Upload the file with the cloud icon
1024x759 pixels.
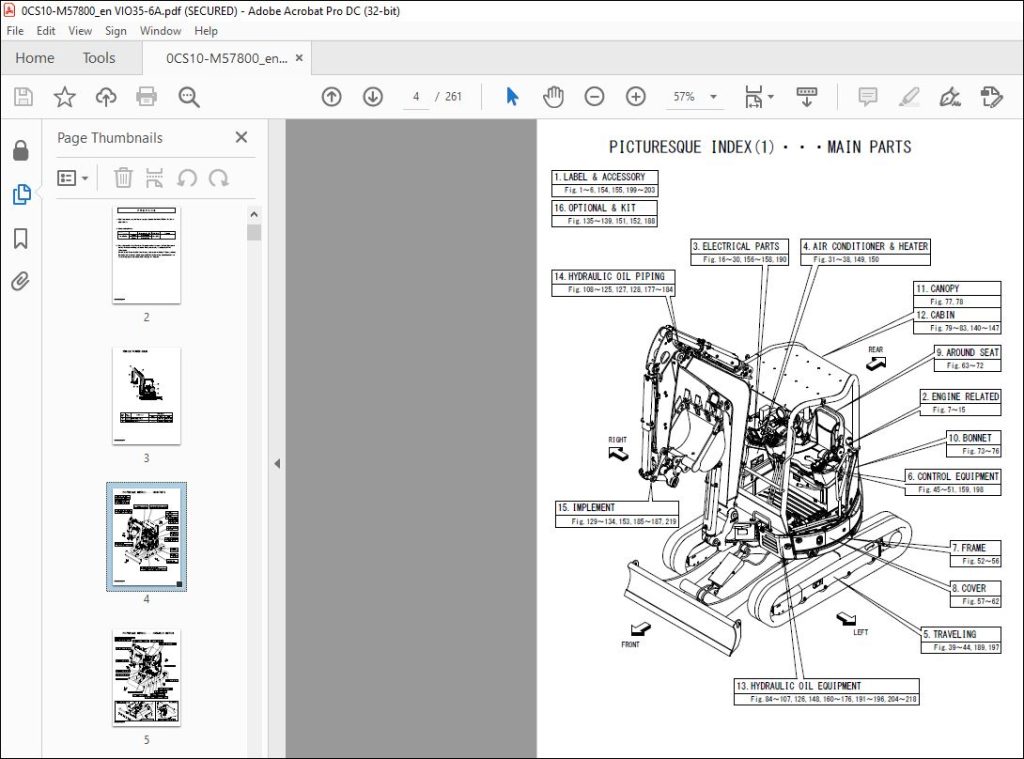click(x=106, y=97)
